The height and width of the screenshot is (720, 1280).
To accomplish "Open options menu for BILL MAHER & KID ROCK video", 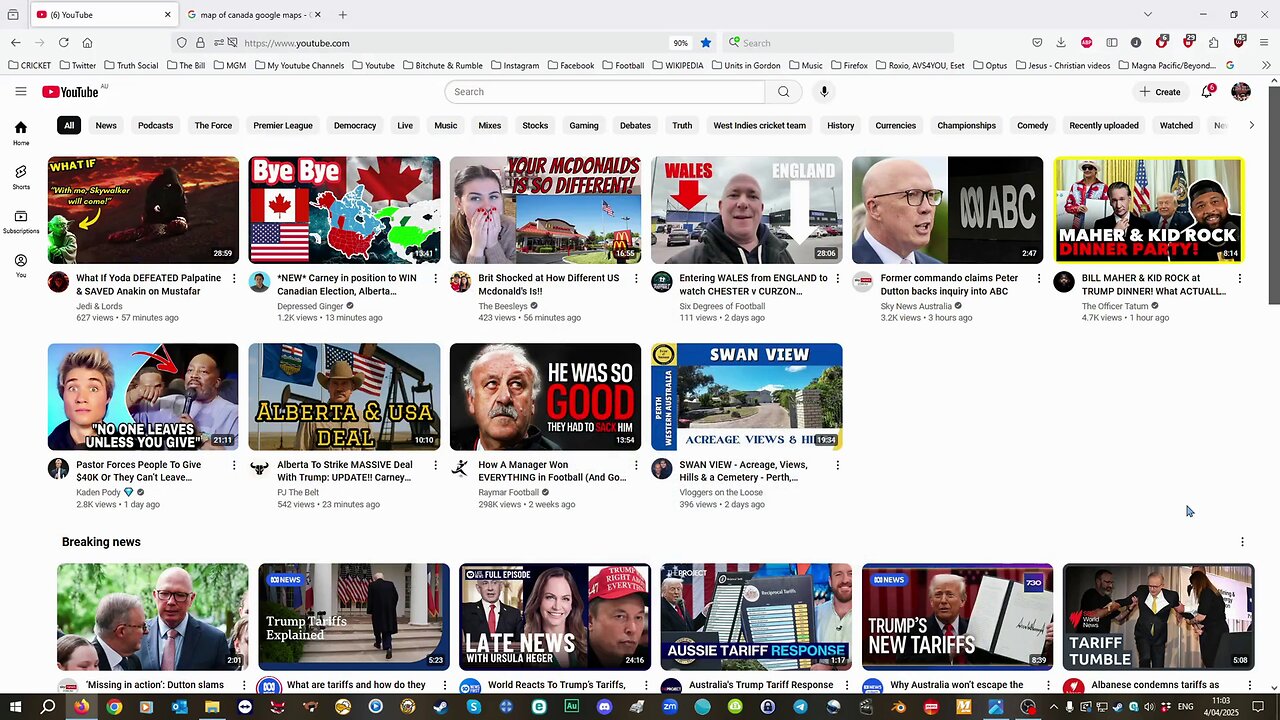I will tap(1239, 278).
